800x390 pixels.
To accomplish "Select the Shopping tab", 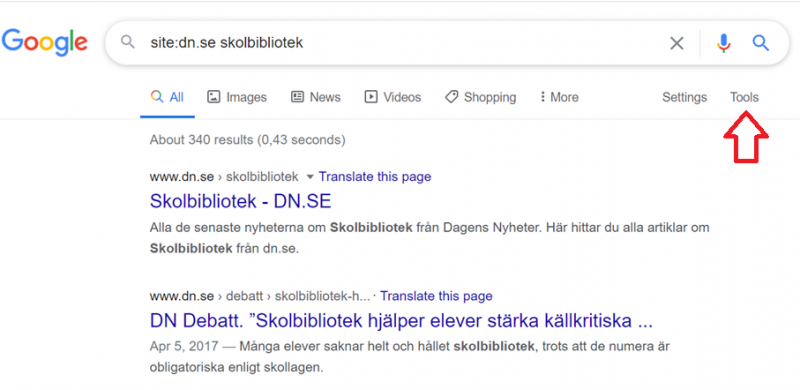I will pyautogui.click(x=480, y=97).
